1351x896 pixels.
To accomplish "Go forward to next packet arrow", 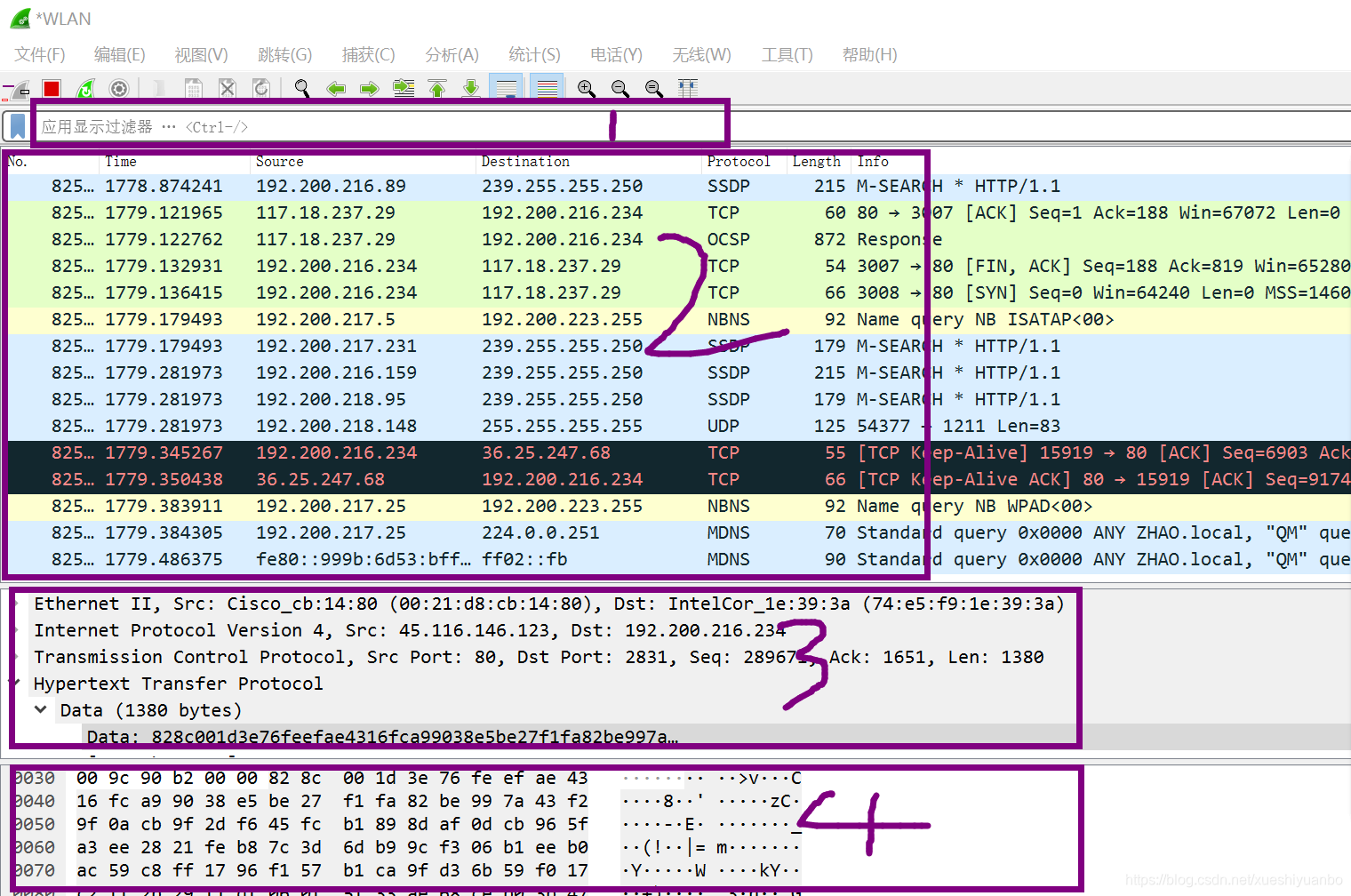I will 370,88.
